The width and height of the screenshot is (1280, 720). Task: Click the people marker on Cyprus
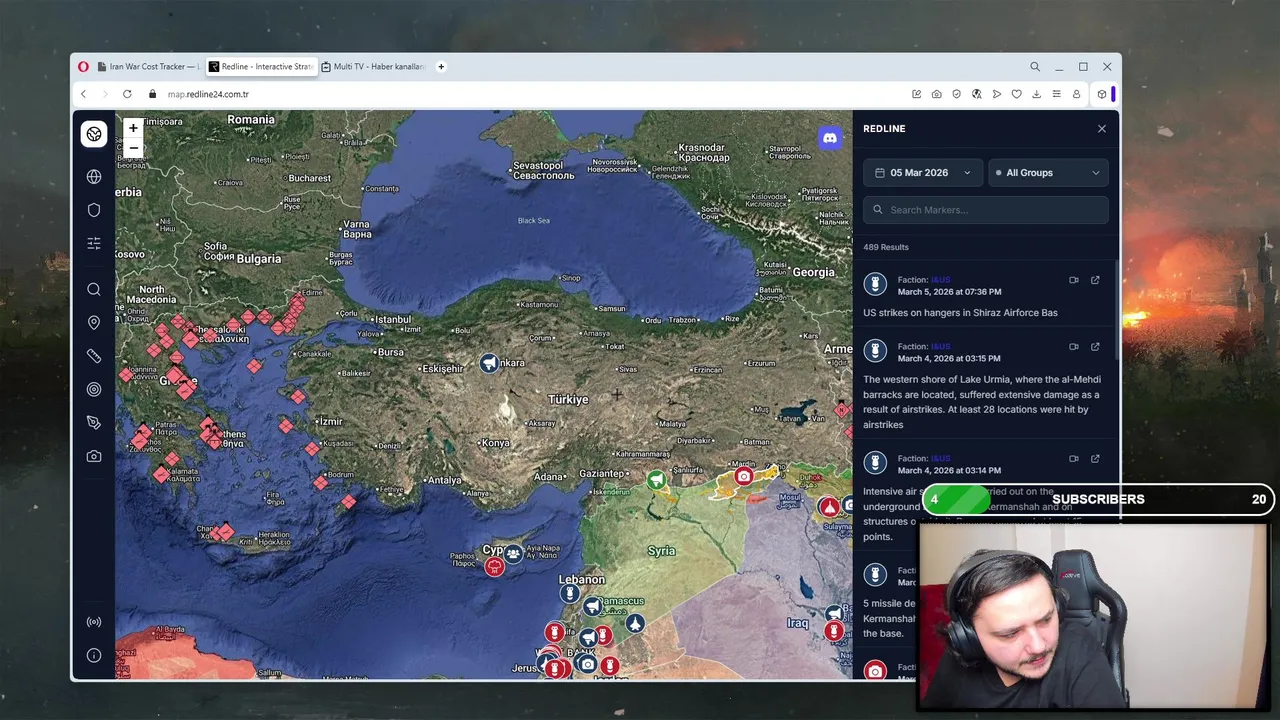(513, 553)
